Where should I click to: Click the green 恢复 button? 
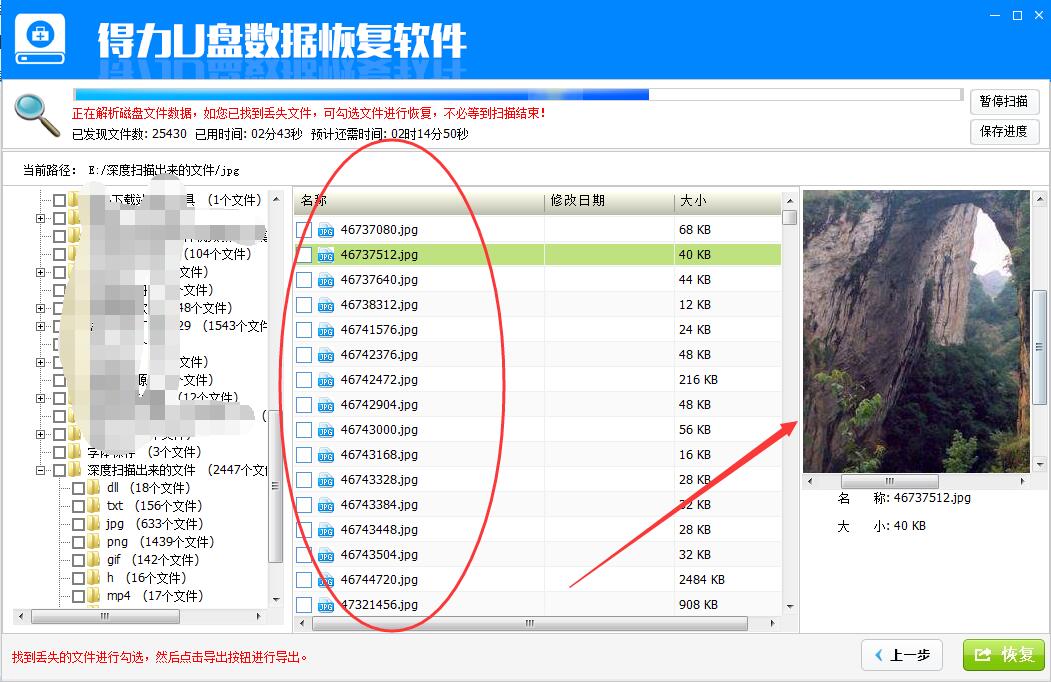click(x=1003, y=655)
